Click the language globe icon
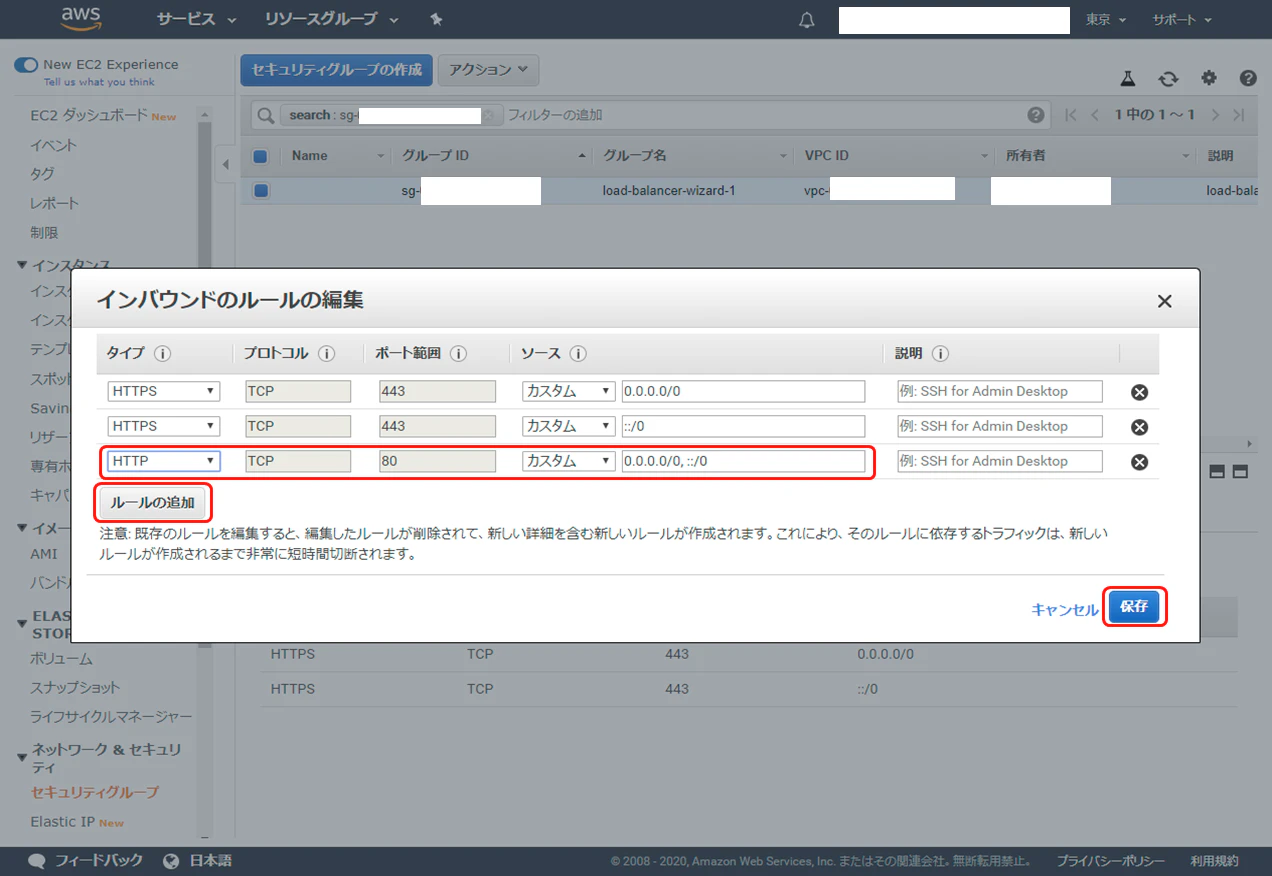This screenshot has height=876, width=1272. 171,861
